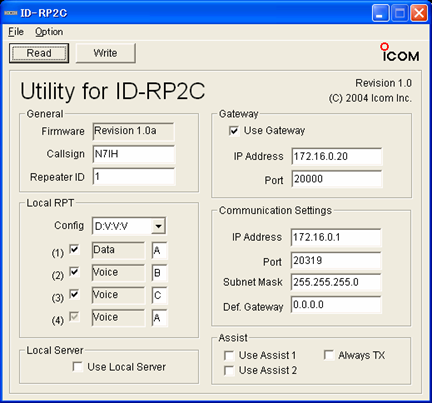
Task: Click the Read button
Action: [39, 53]
